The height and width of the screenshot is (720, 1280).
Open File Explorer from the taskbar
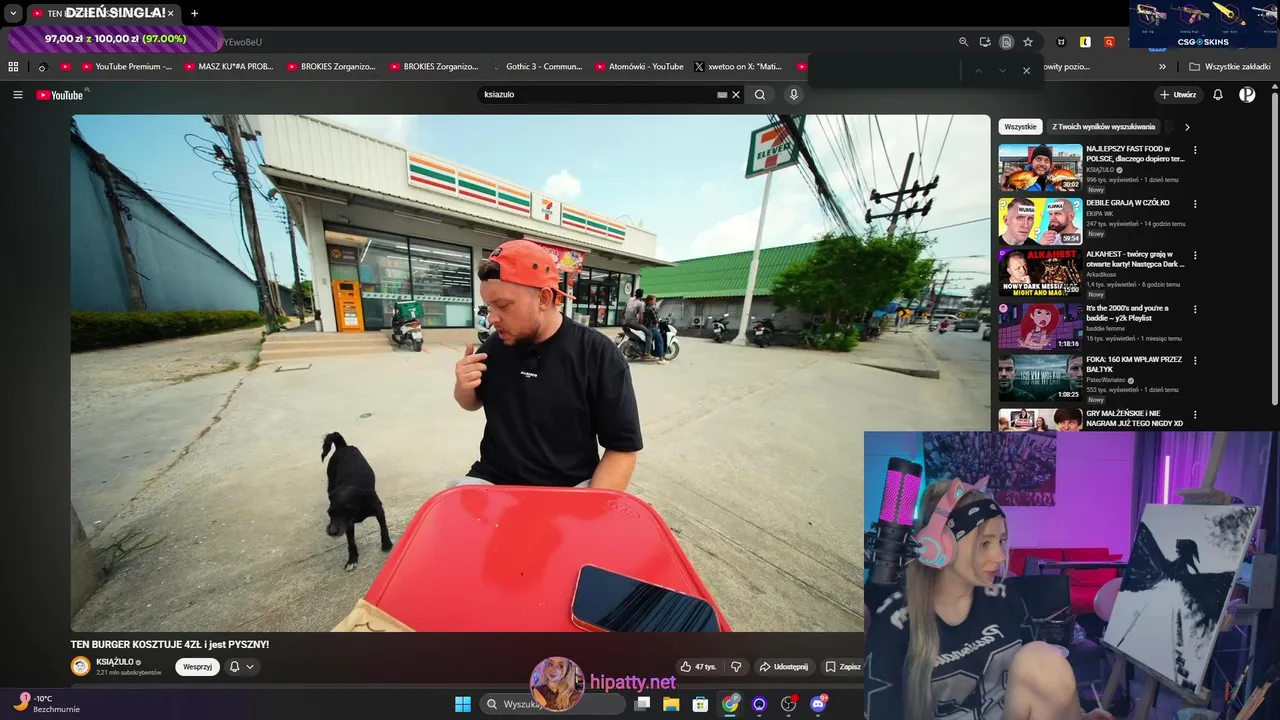pos(671,704)
